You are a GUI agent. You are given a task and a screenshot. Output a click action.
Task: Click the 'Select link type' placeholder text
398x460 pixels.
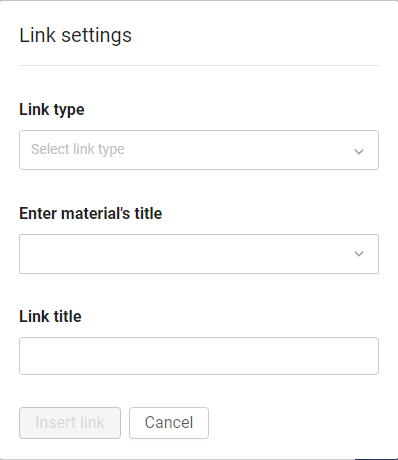coord(78,149)
